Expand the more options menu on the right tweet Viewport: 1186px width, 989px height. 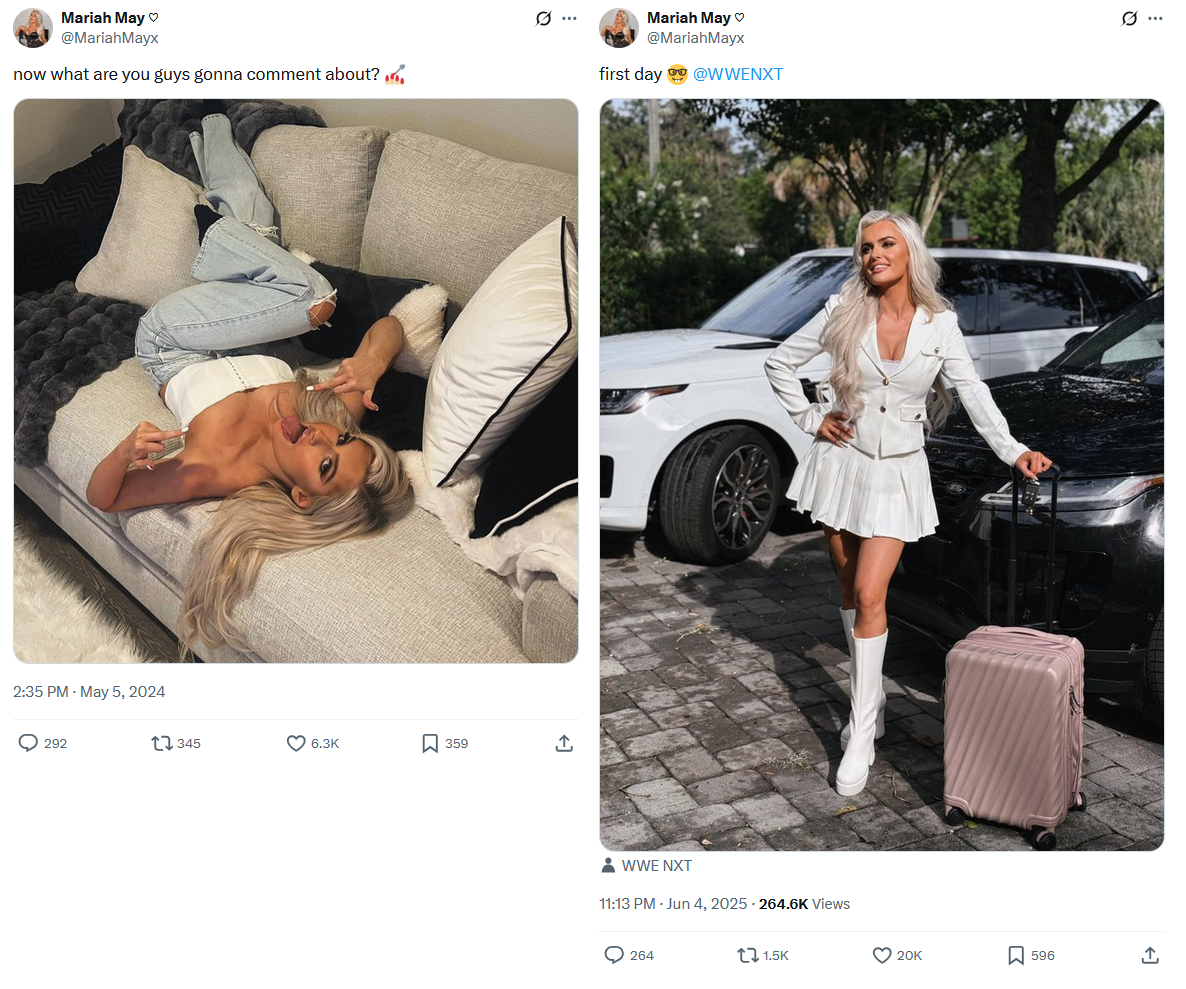(x=1155, y=18)
